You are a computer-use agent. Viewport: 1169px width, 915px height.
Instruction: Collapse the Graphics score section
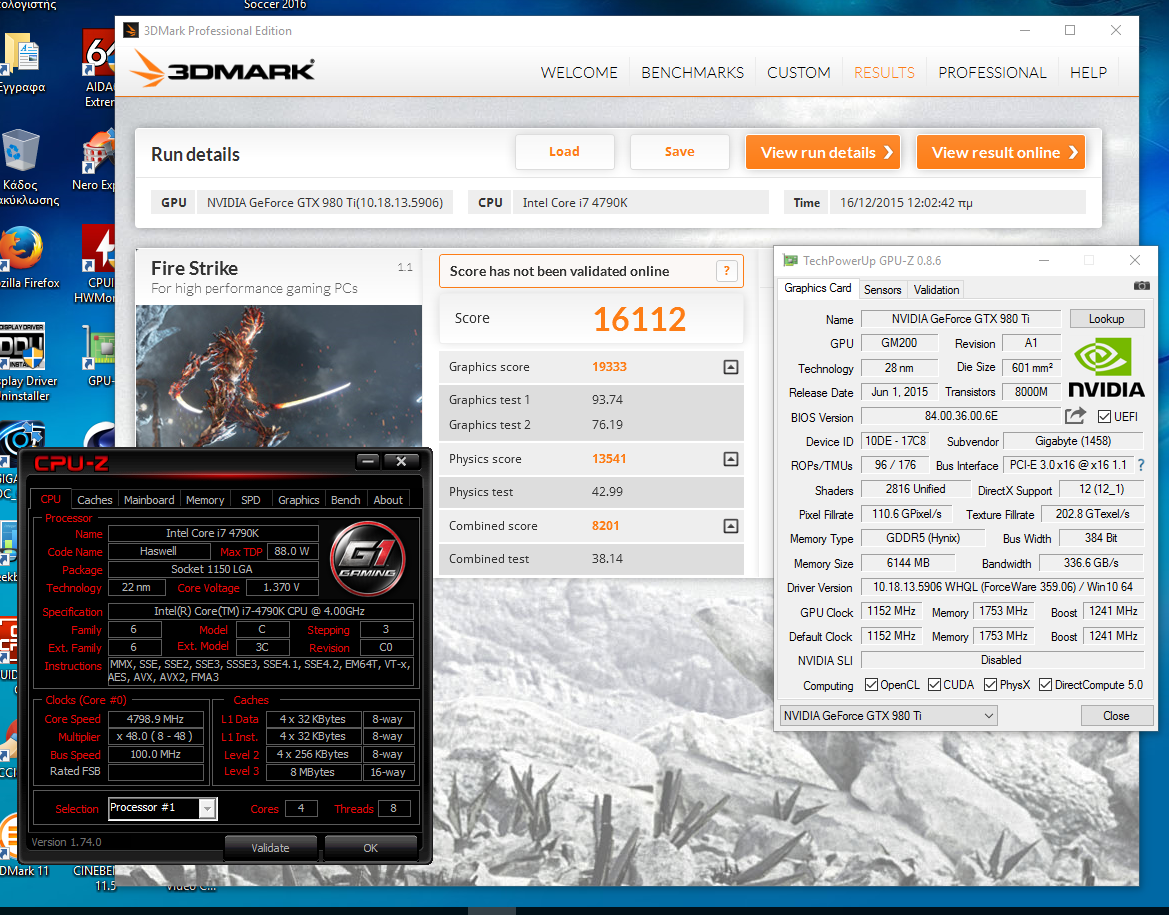tap(731, 367)
